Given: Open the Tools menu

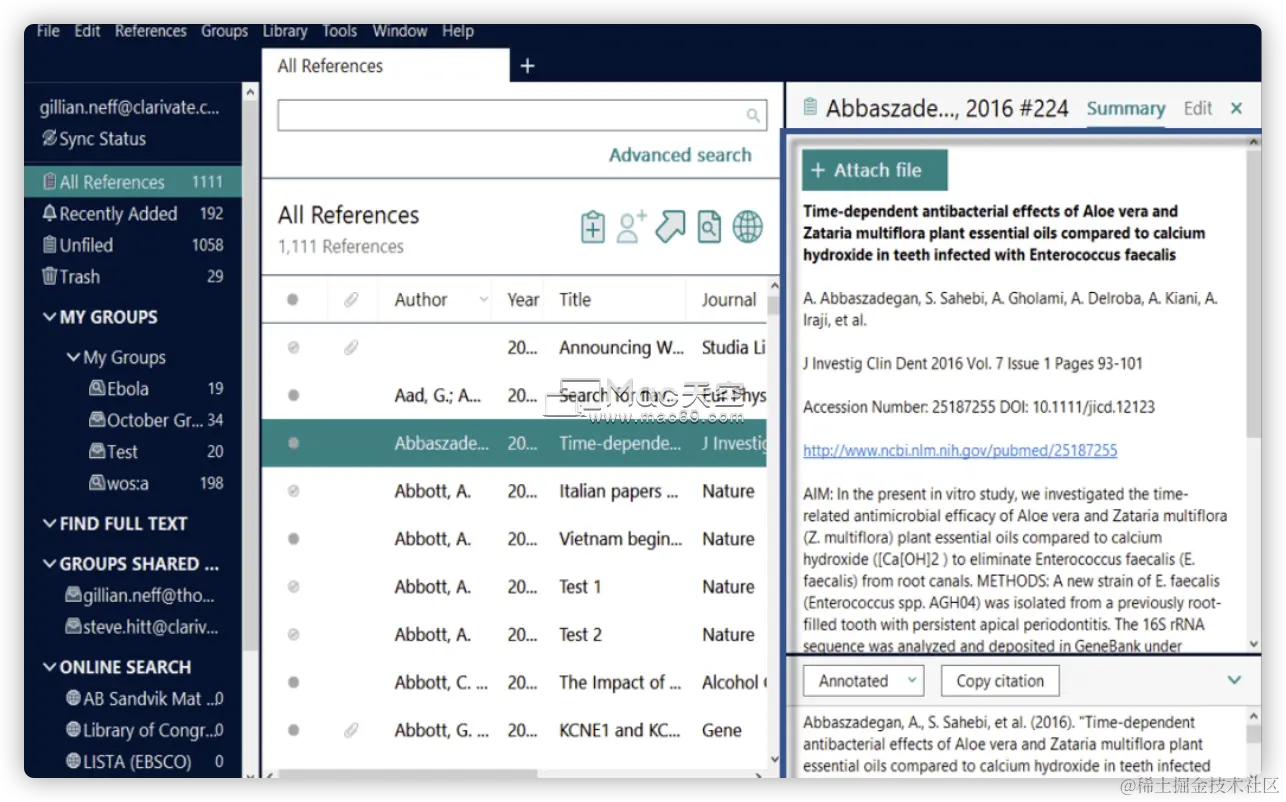Looking at the screenshot, I should pyautogui.click(x=339, y=31).
